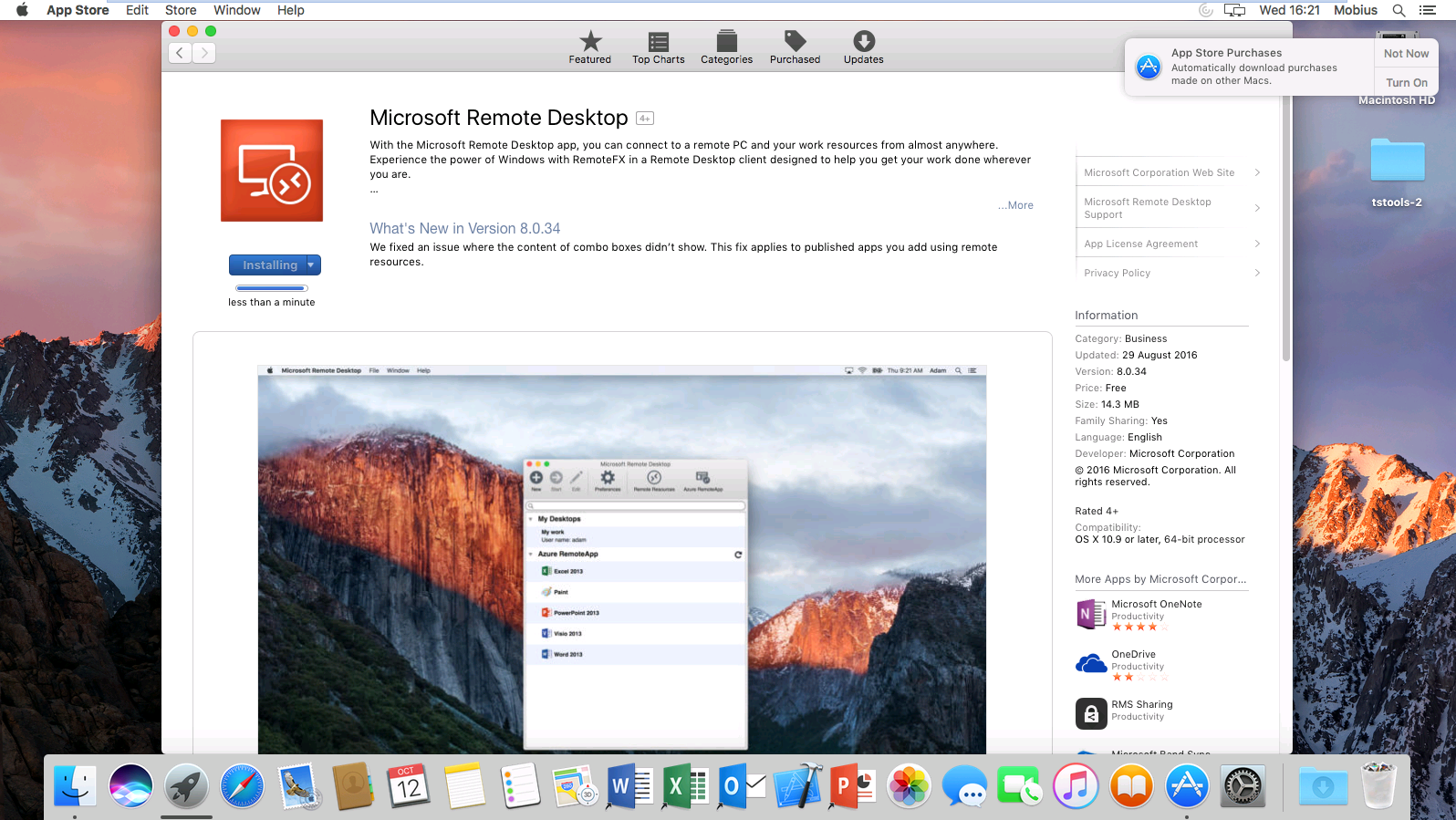1456x820 pixels.
Task: Open Launchpad from the Dock
Action: pyautogui.click(x=187, y=785)
